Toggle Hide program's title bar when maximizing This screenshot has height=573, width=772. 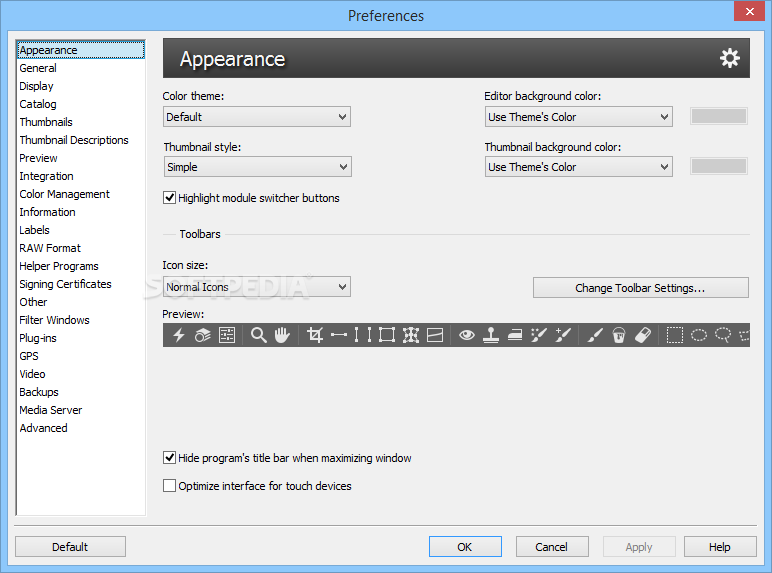(170, 458)
